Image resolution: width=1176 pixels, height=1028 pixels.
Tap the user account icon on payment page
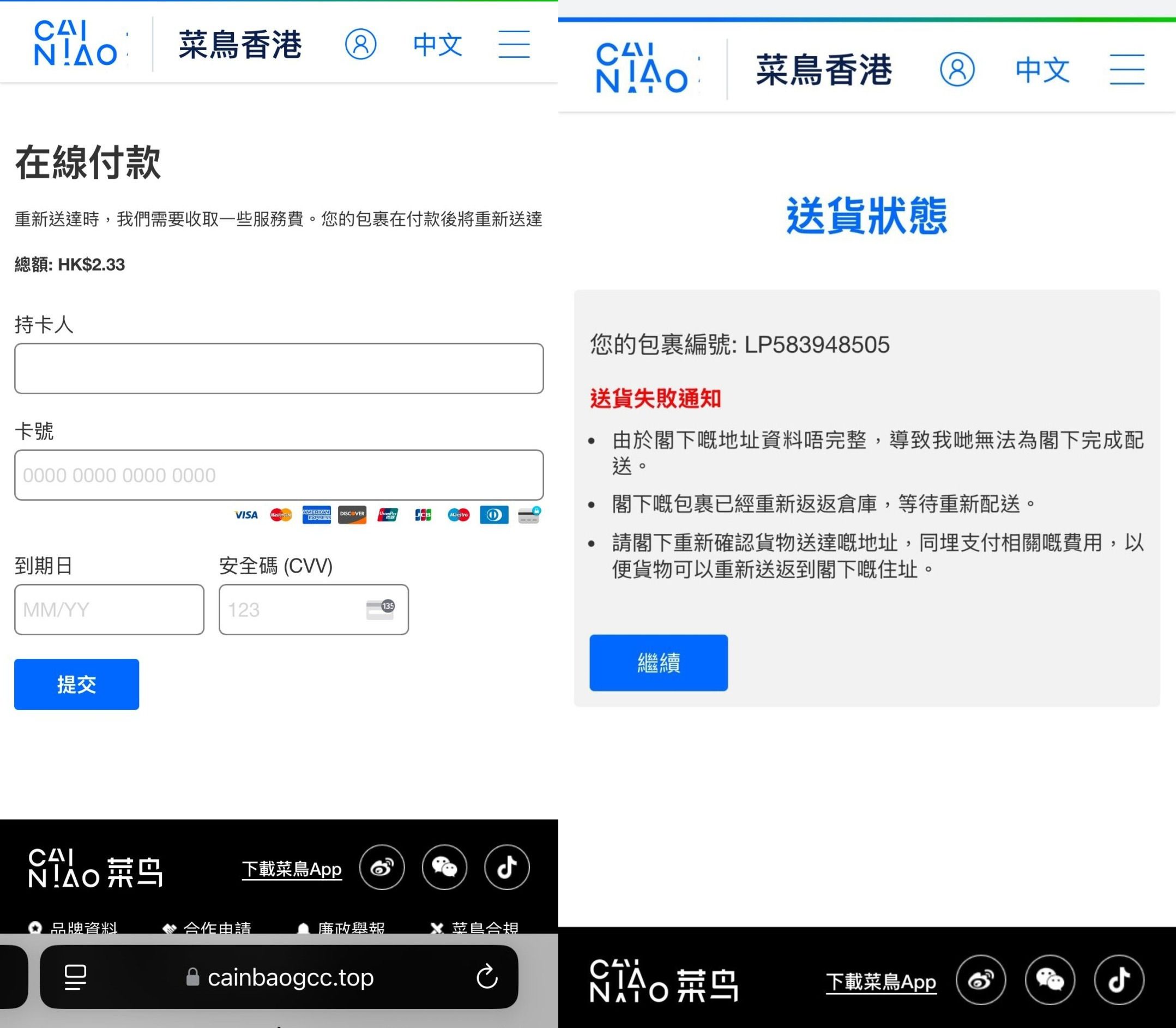[x=360, y=44]
